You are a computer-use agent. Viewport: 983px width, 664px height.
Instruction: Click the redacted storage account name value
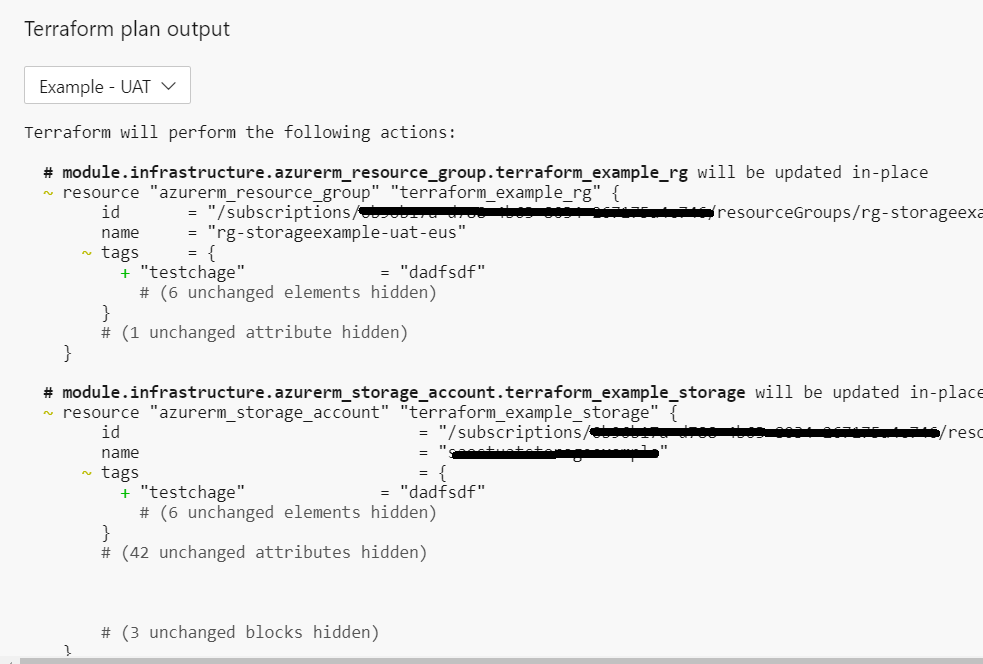554,452
